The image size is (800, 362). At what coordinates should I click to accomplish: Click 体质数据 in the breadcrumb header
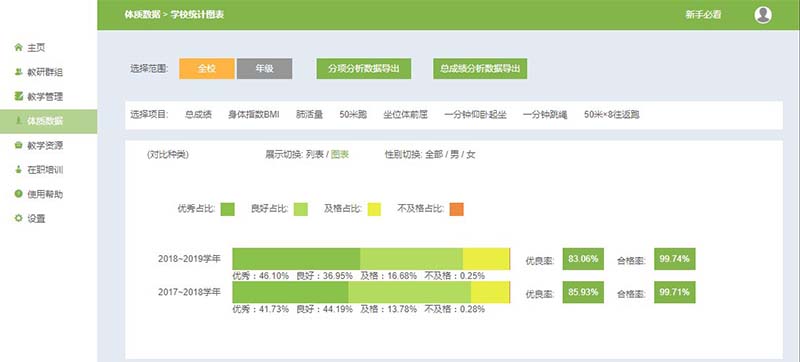point(141,15)
